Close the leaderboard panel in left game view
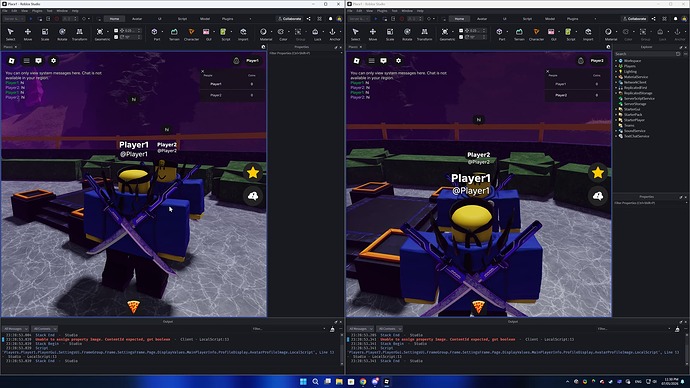This screenshot has height=388, width=690. coord(202,71)
